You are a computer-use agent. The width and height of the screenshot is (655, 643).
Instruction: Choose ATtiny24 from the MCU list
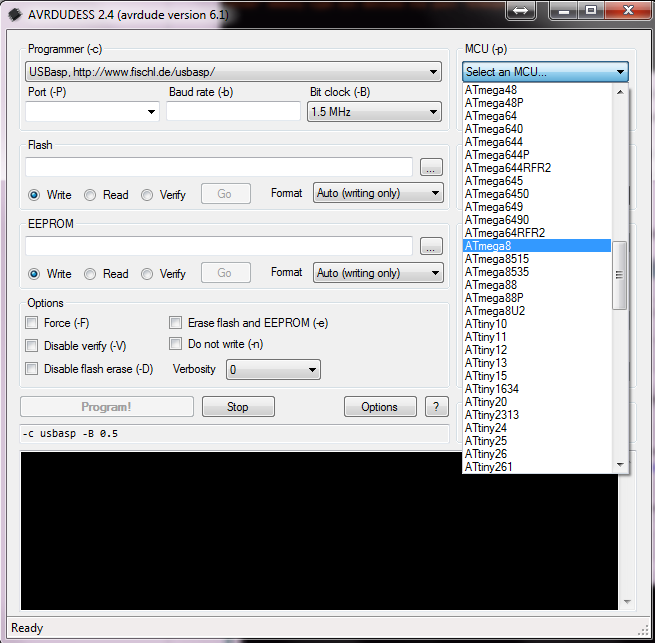537,428
